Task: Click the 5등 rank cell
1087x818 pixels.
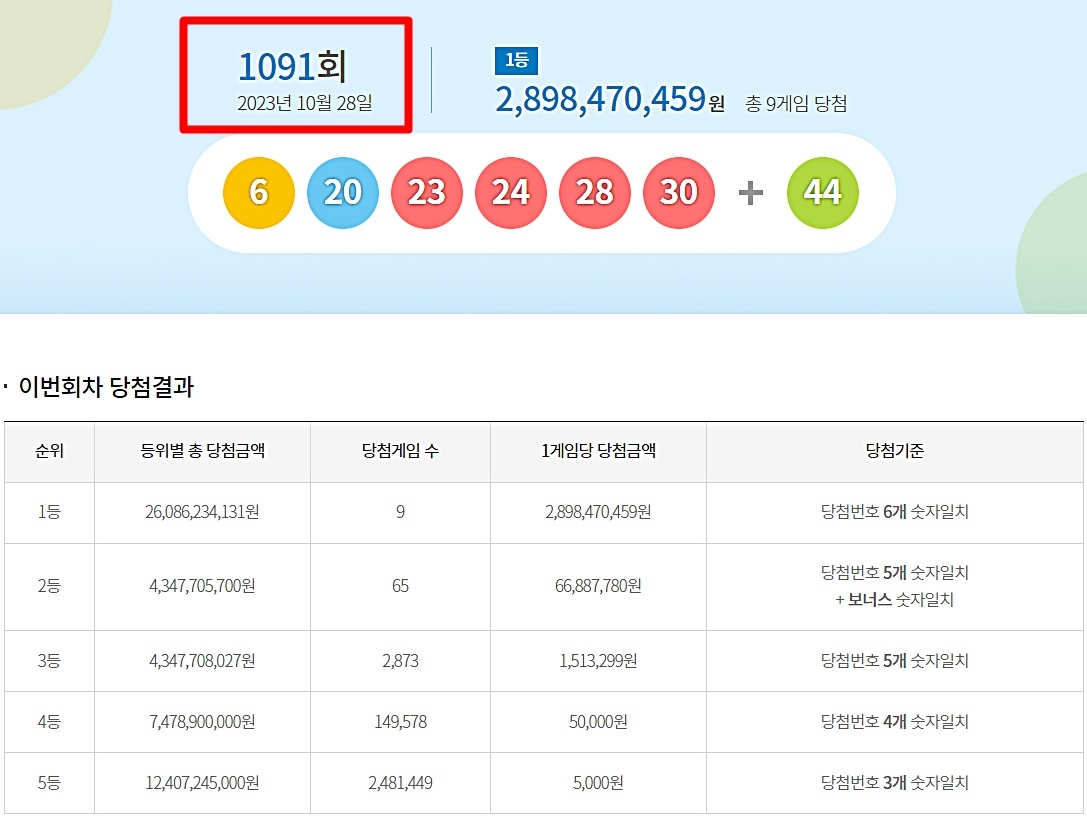Action: 49,783
